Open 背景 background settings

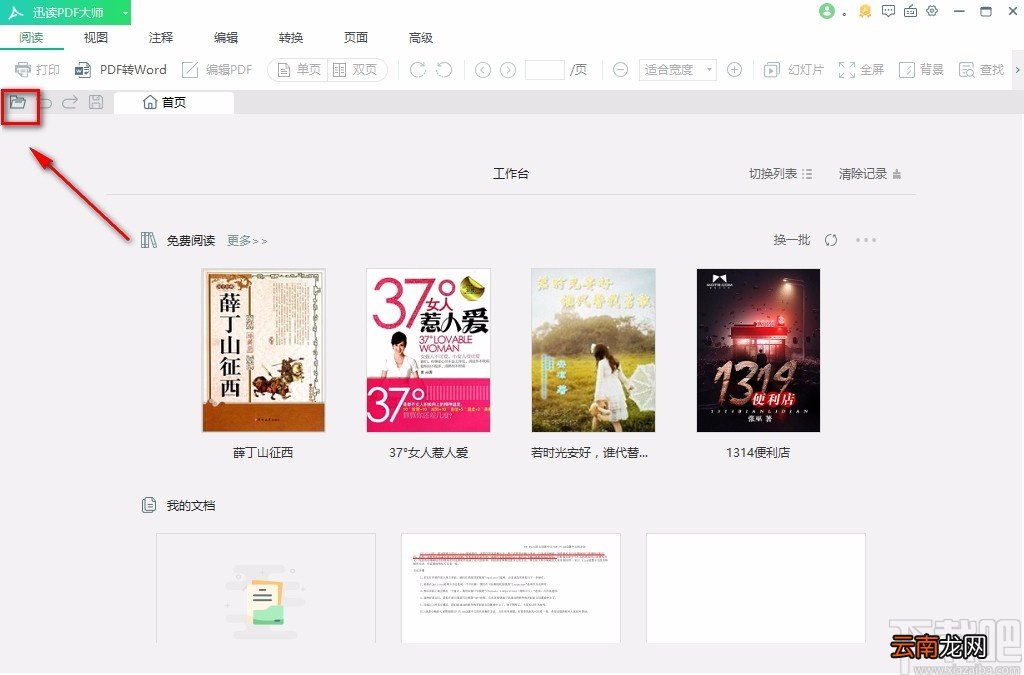[x=921, y=69]
